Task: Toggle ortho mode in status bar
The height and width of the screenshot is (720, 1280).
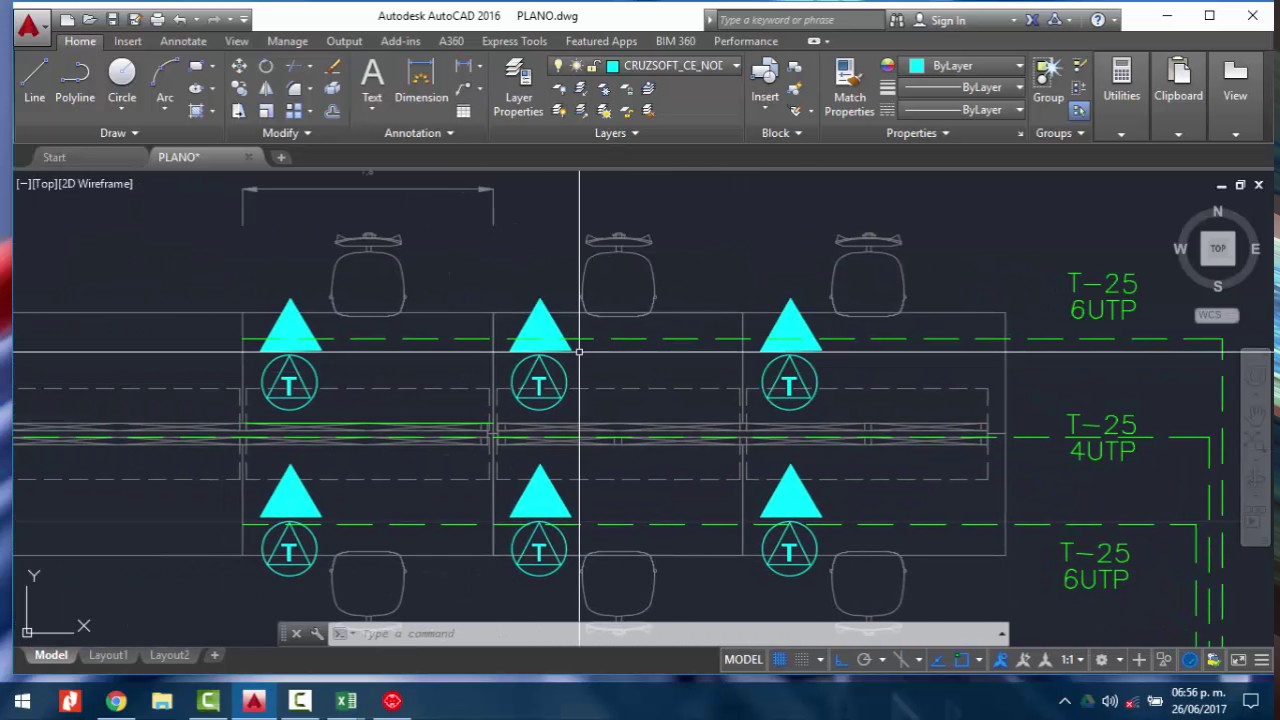Action: (x=841, y=659)
